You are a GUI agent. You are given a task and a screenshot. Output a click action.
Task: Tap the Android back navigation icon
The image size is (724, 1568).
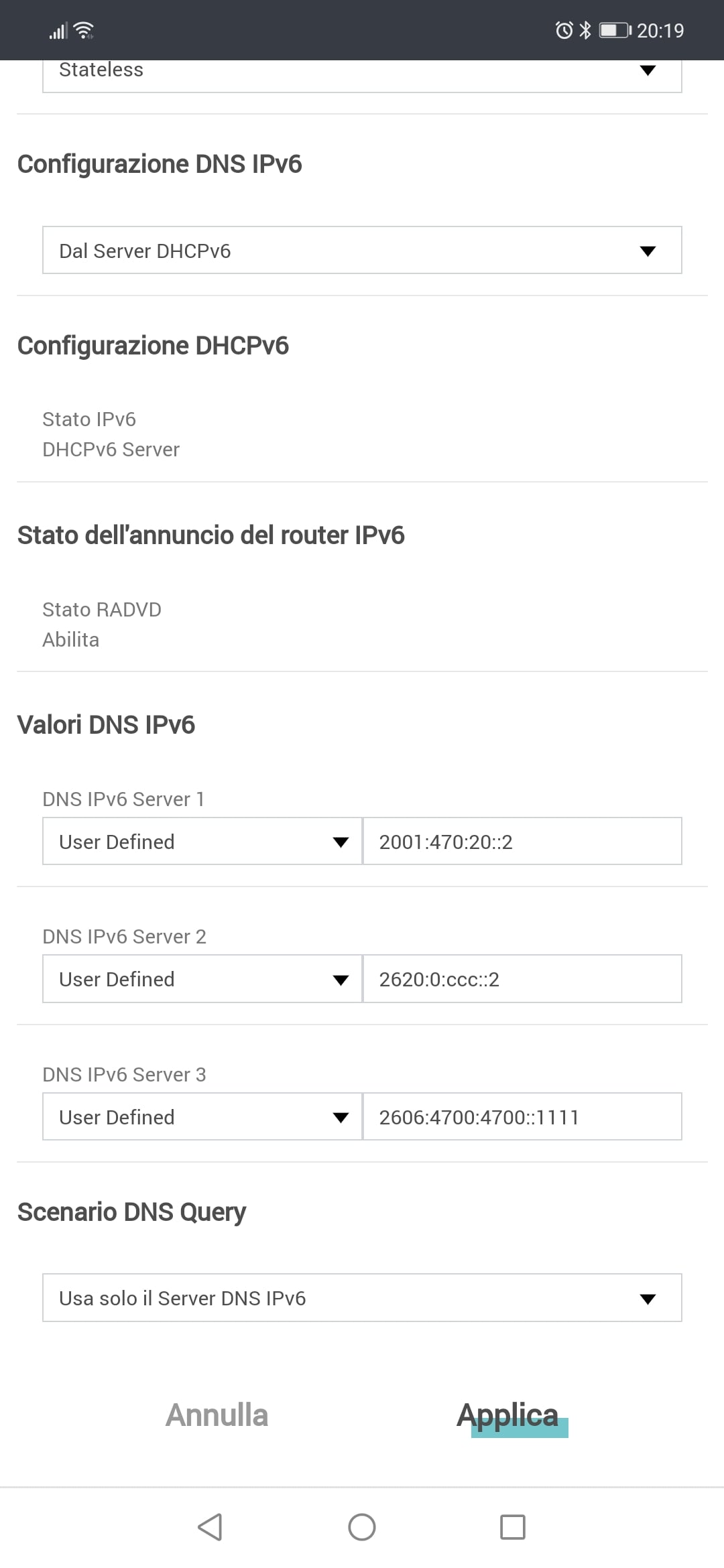pyautogui.click(x=210, y=1527)
